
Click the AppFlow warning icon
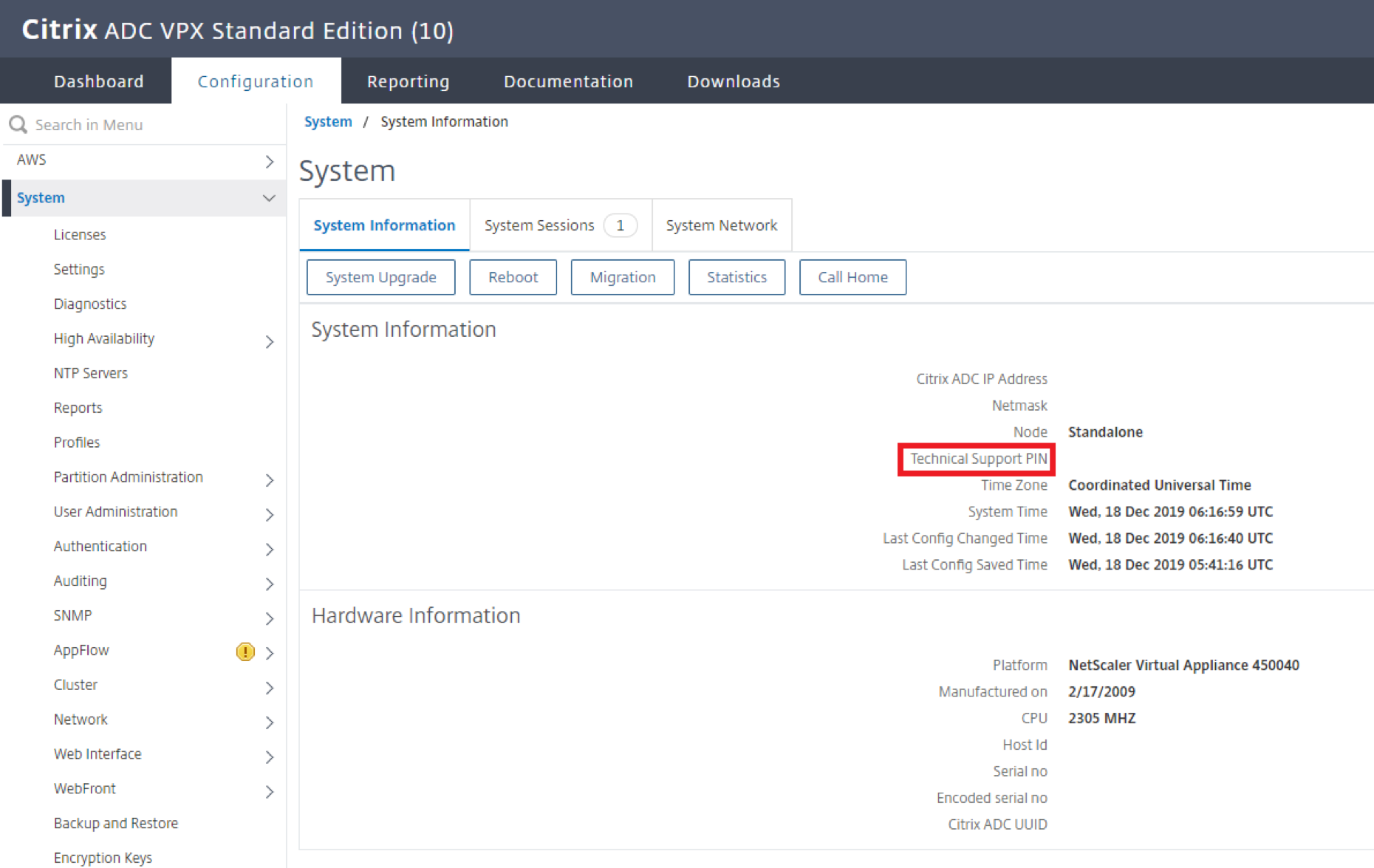(x=245, y=652)
